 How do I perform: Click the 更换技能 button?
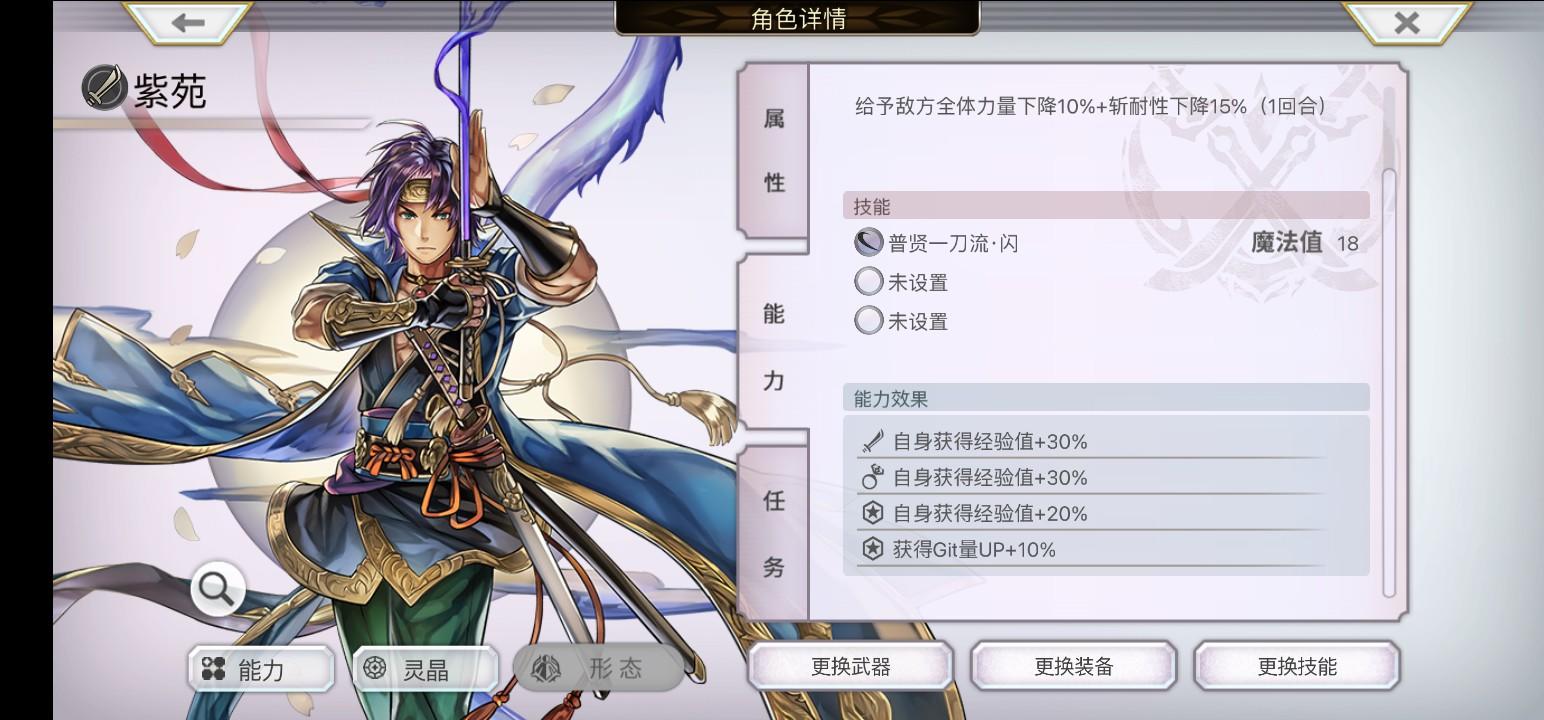(x=1297, y=666)
